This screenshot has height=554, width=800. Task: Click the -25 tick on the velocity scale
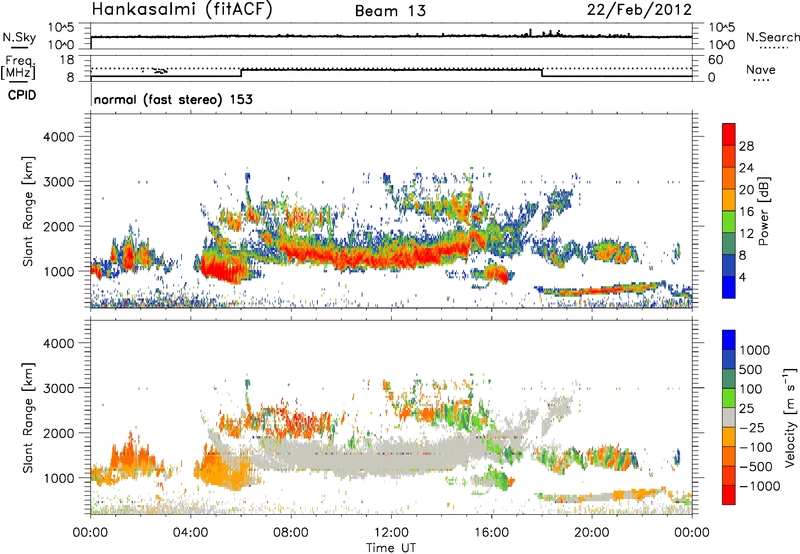(x=753, y=428)
